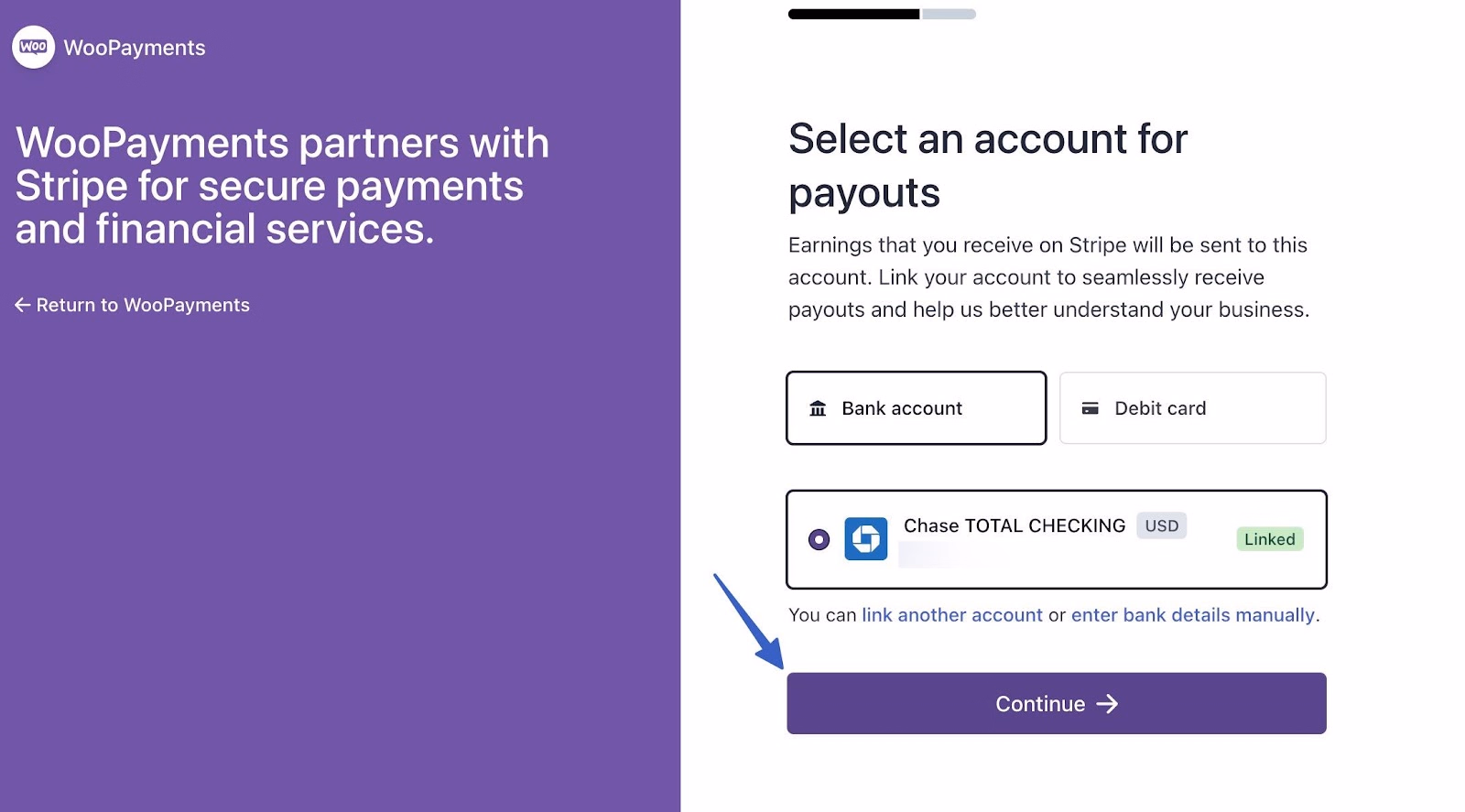1465x812 pixels.
Task: Click the bank building icon
Action: (x=818, y=408)
